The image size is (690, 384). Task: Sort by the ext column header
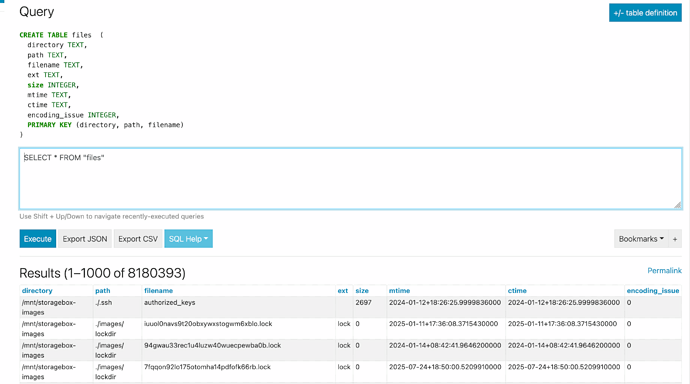click(343, 290)
